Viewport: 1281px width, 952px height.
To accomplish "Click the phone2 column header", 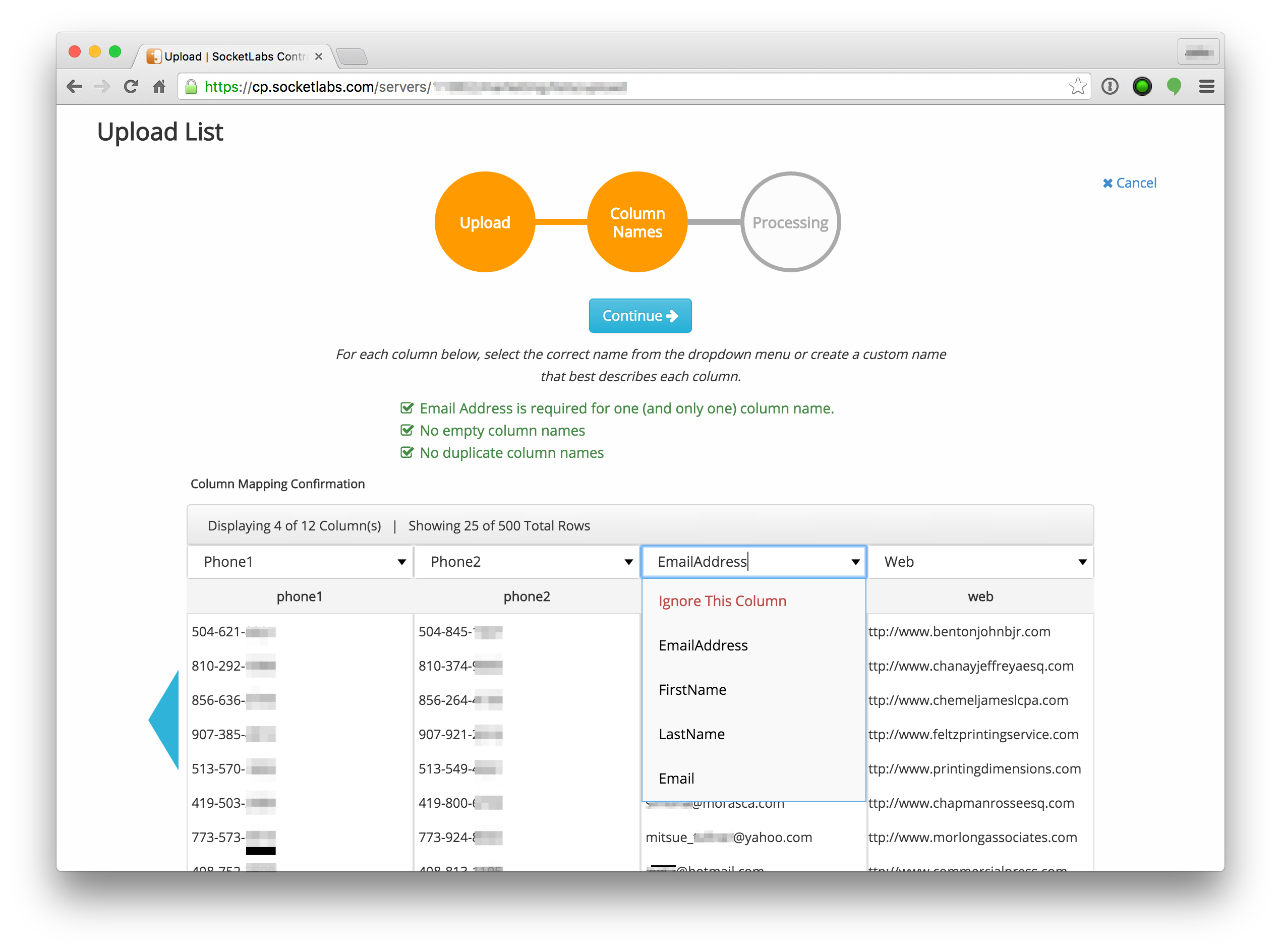I will coord(526,597).
